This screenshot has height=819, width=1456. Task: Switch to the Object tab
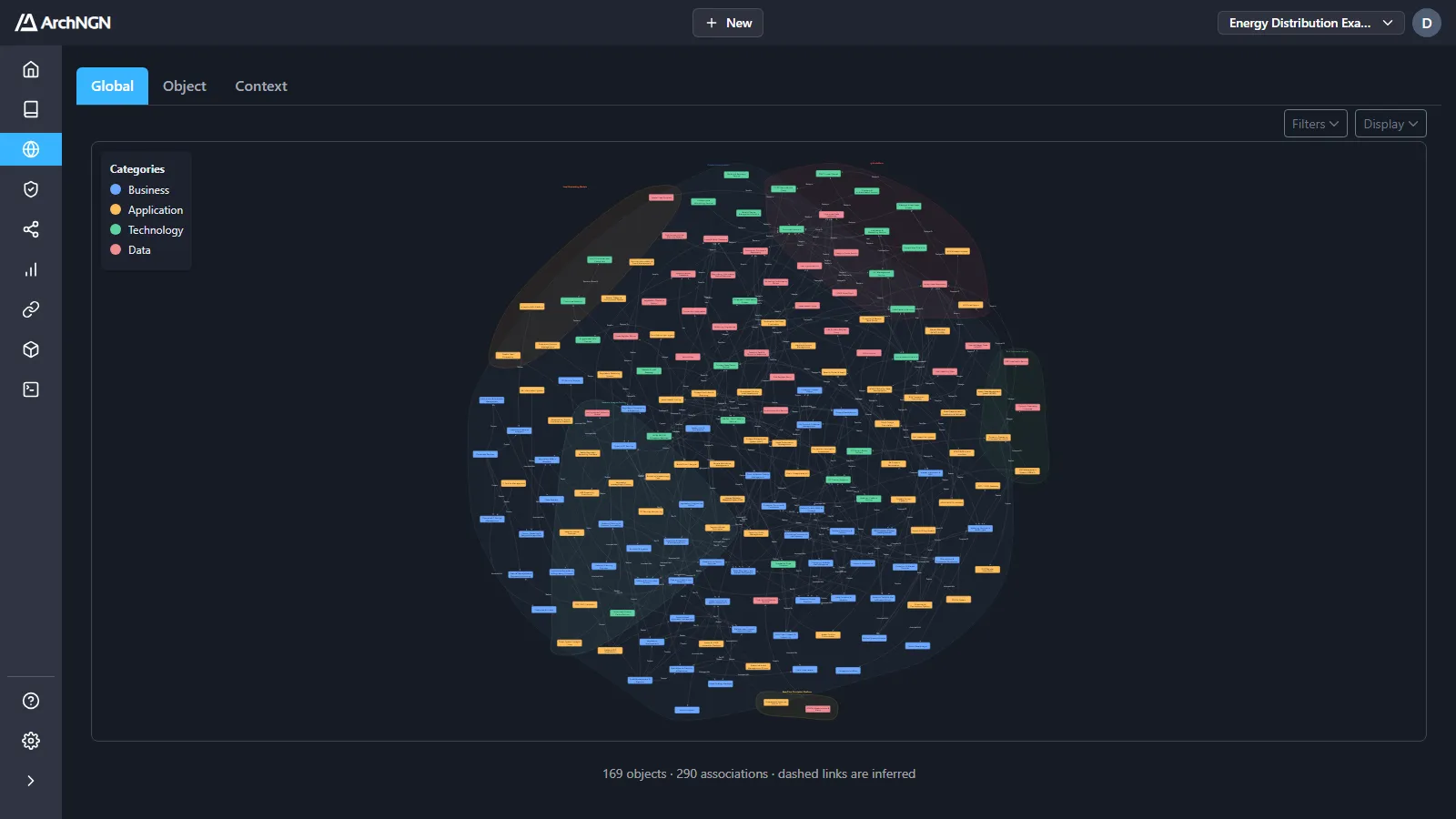[x=185, y=86]
